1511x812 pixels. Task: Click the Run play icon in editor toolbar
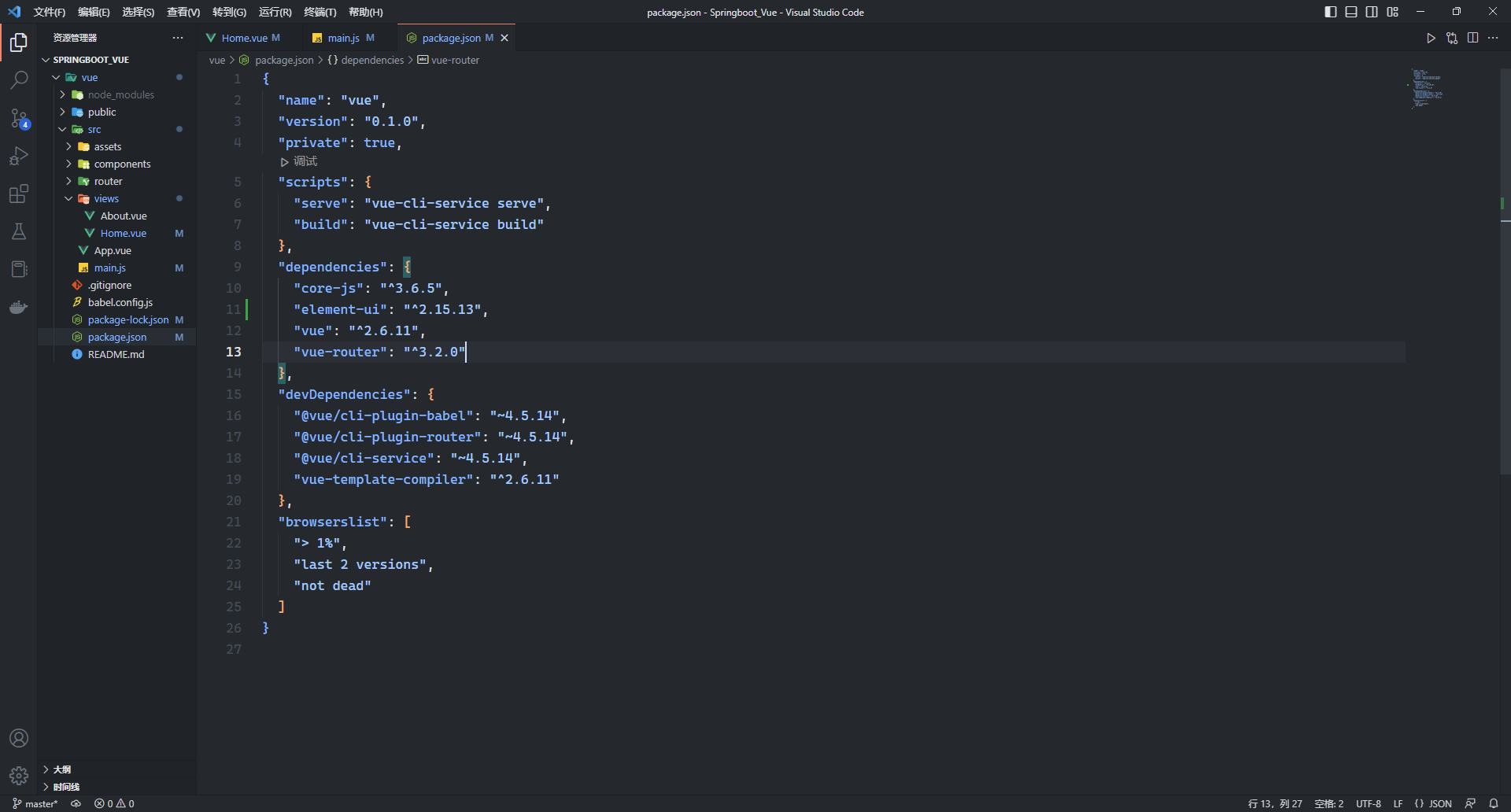click(x=1431, y=38)
